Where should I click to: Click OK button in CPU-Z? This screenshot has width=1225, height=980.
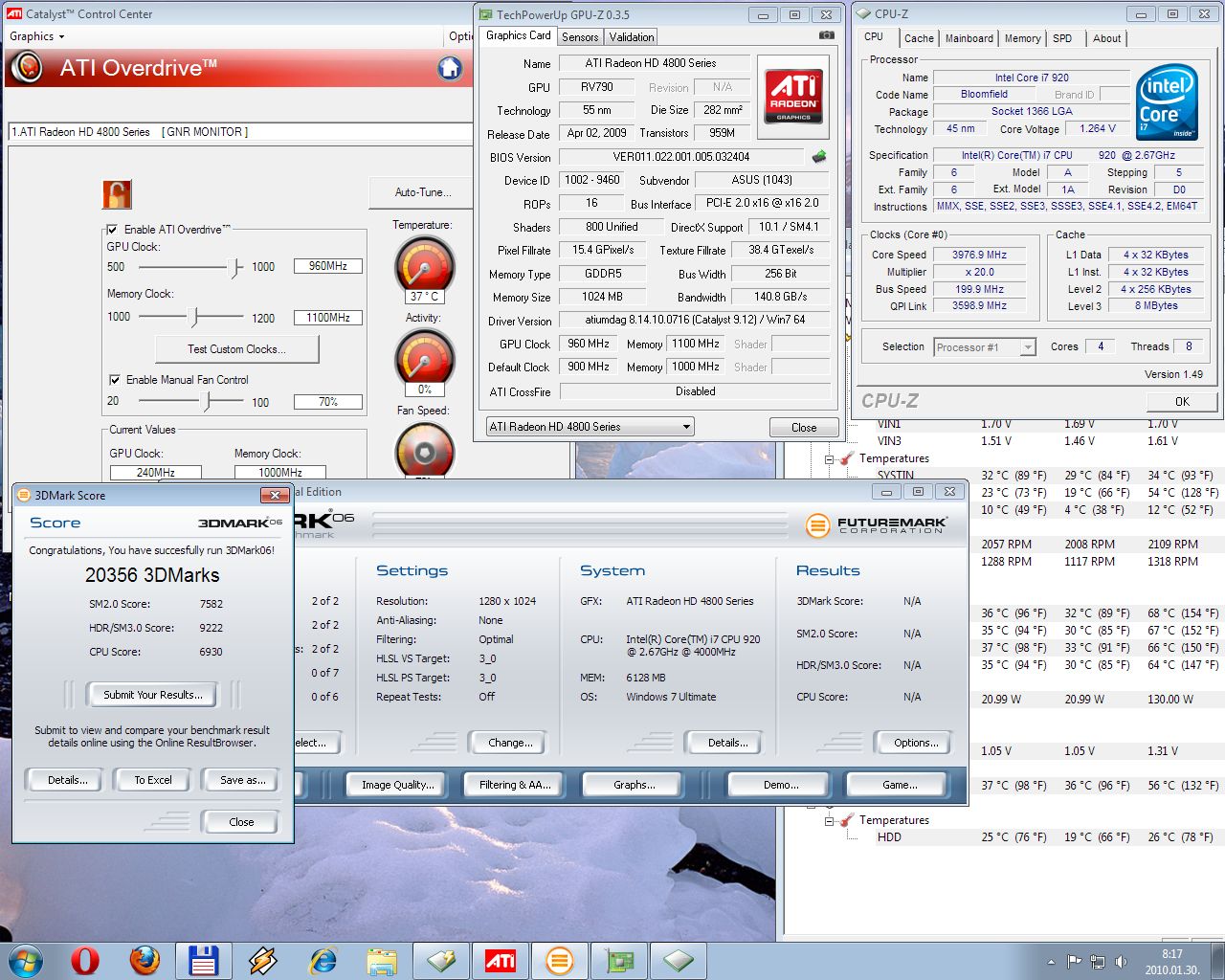(1182, 401)
